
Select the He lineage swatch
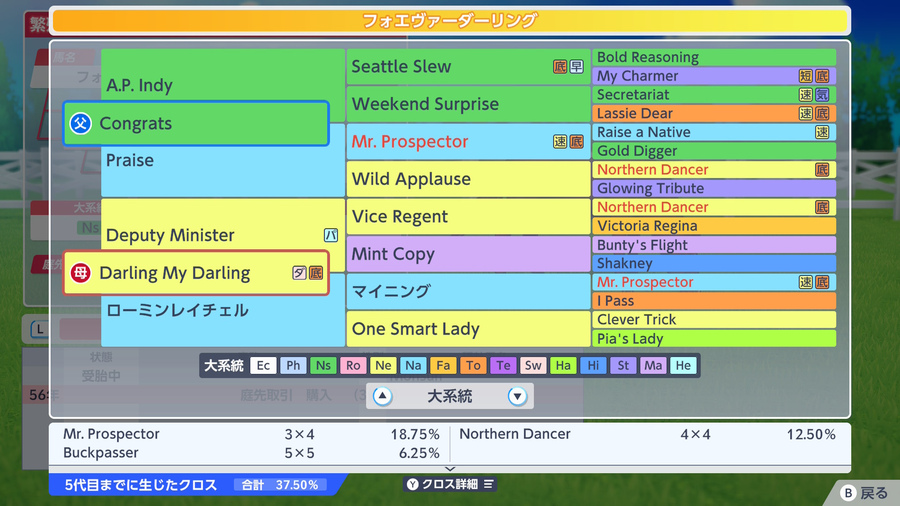683,365
